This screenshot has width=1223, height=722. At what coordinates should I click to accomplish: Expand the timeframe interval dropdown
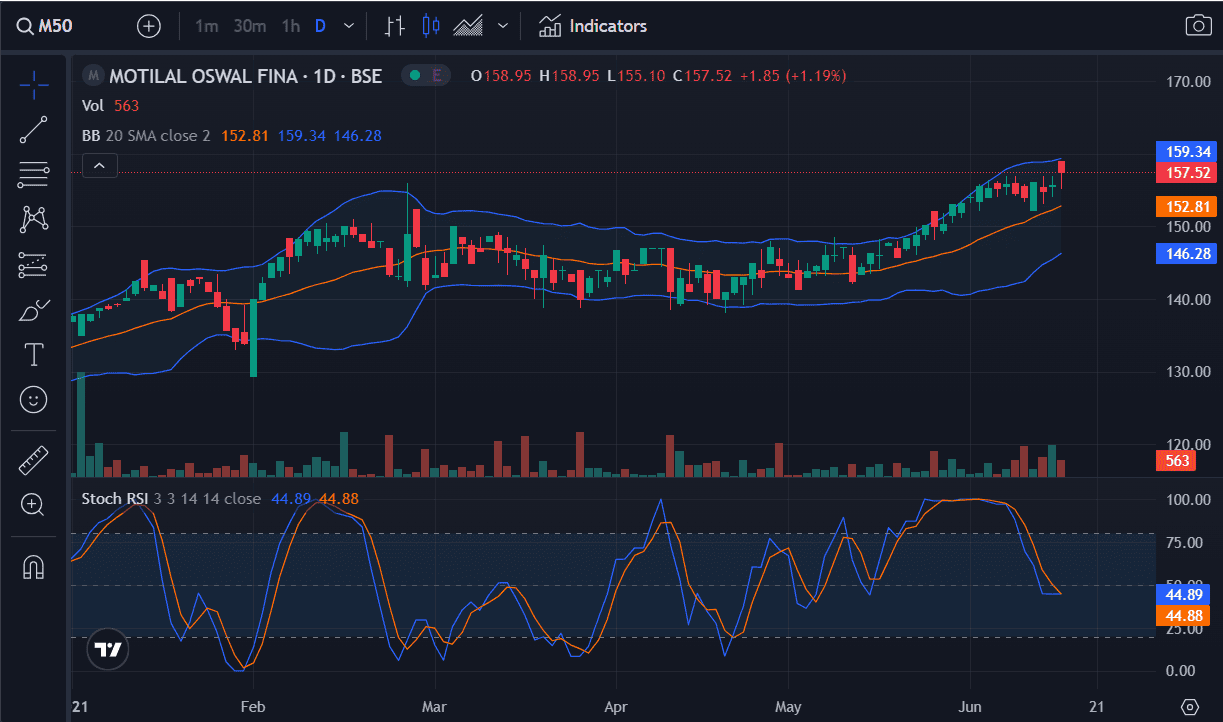coord(348,26)
